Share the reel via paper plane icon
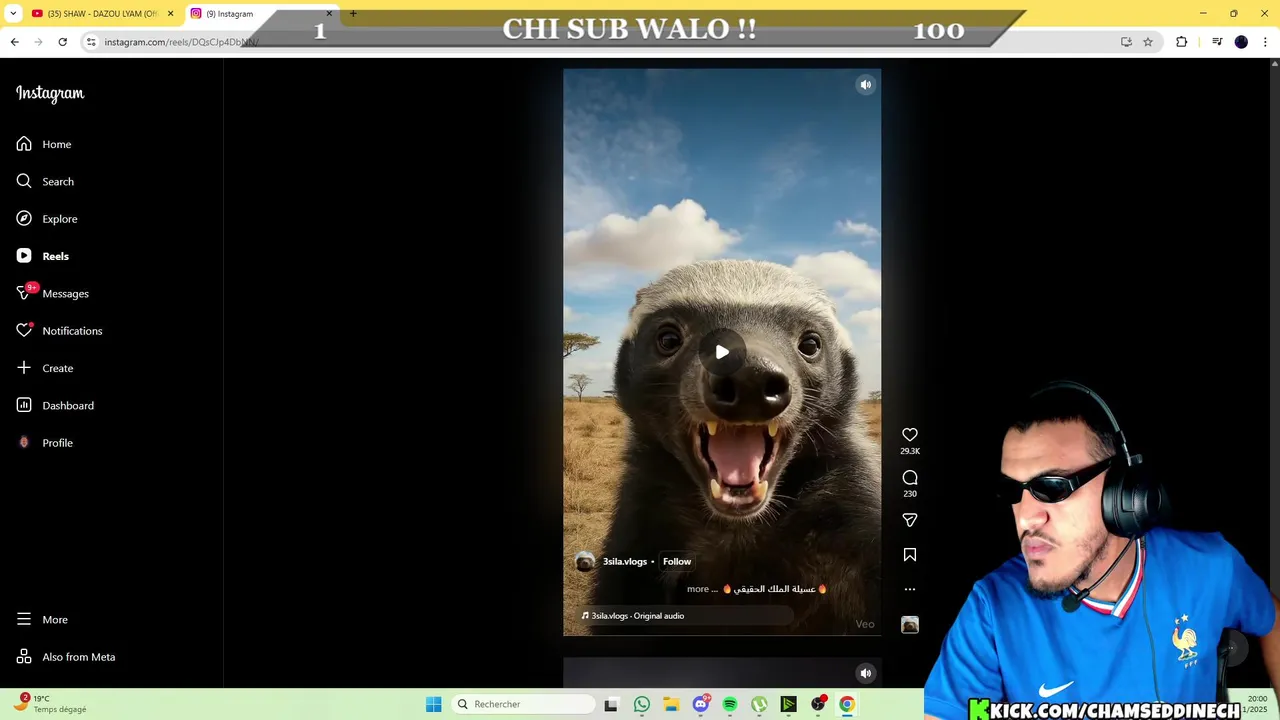 910,520
